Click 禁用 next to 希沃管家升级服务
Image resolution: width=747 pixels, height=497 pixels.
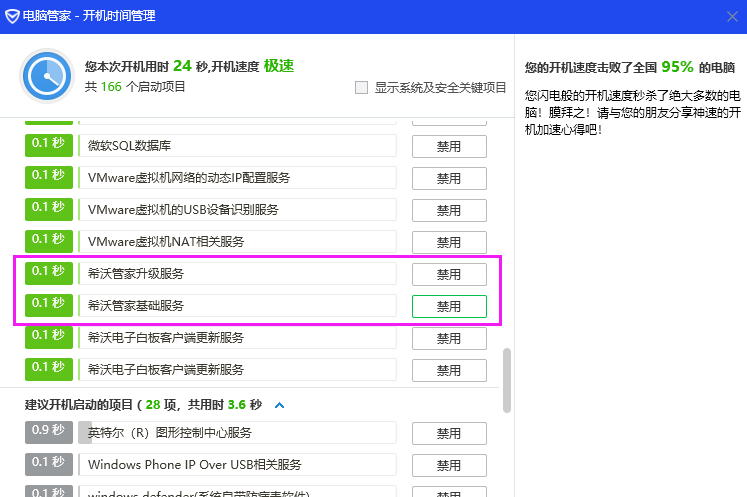(x=449, y=274)
